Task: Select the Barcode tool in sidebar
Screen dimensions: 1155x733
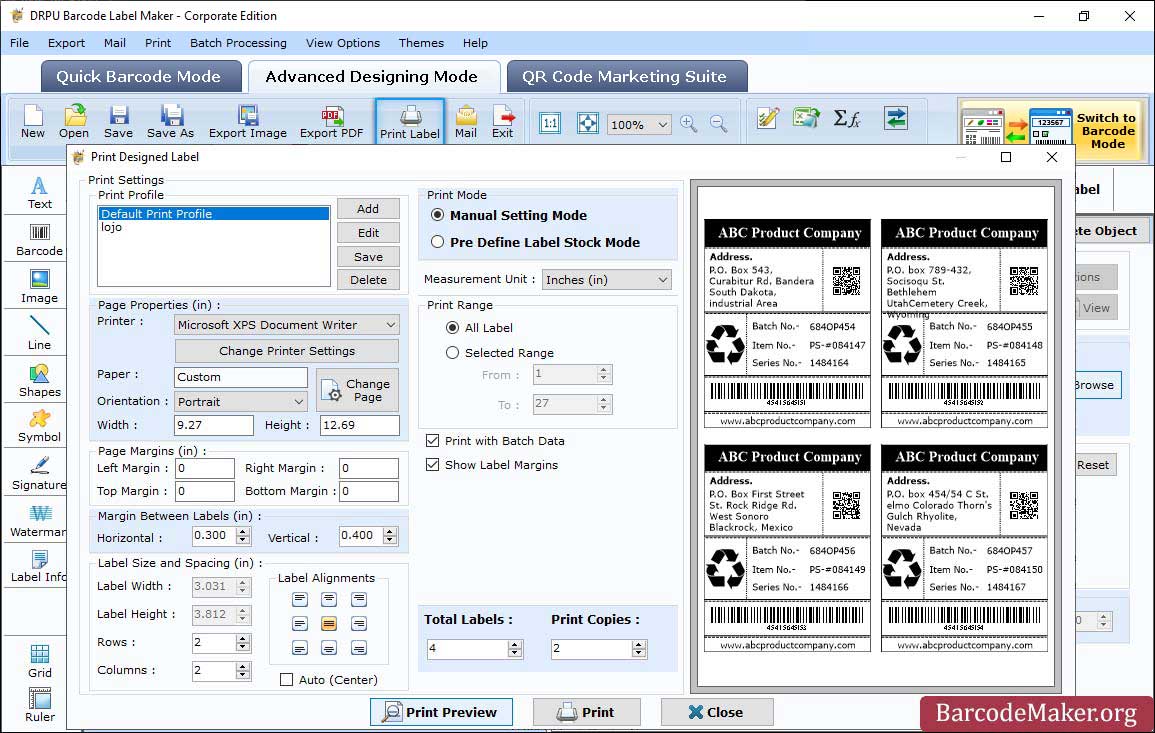Action: (x=39, y=240)
